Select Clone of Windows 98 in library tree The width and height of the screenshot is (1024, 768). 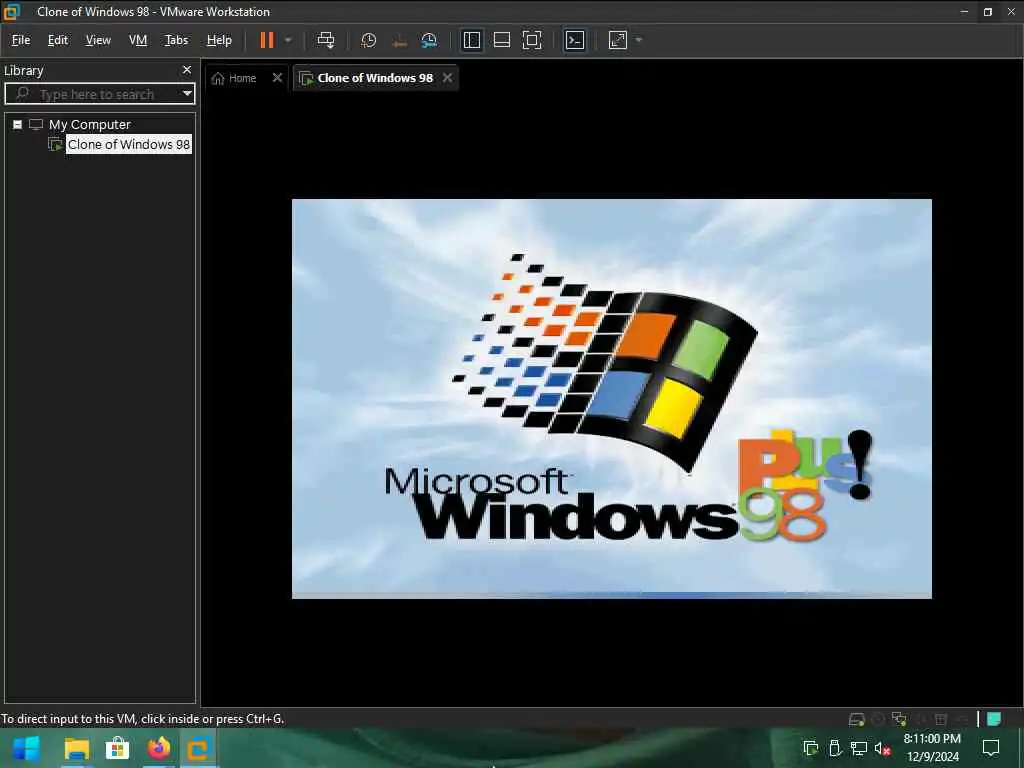pos(129,144)
